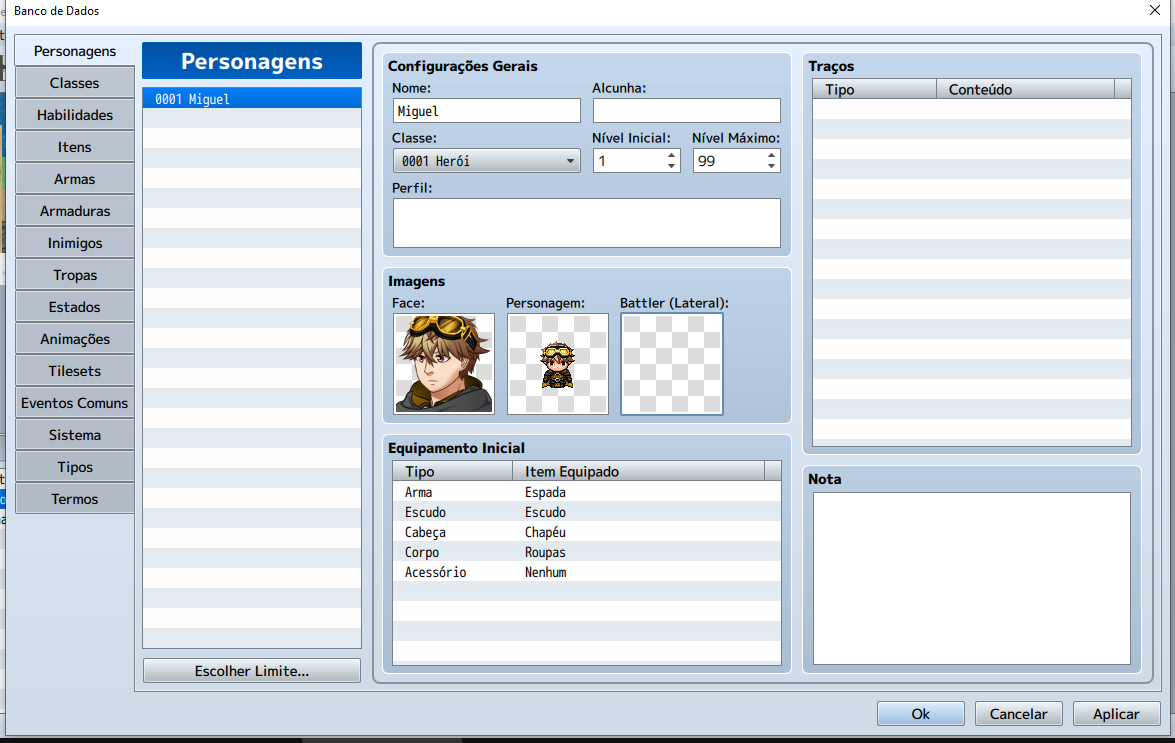Click the Personagem sprite thumbnail
Screen dimensions: 1175x743
tap(557, 363)
